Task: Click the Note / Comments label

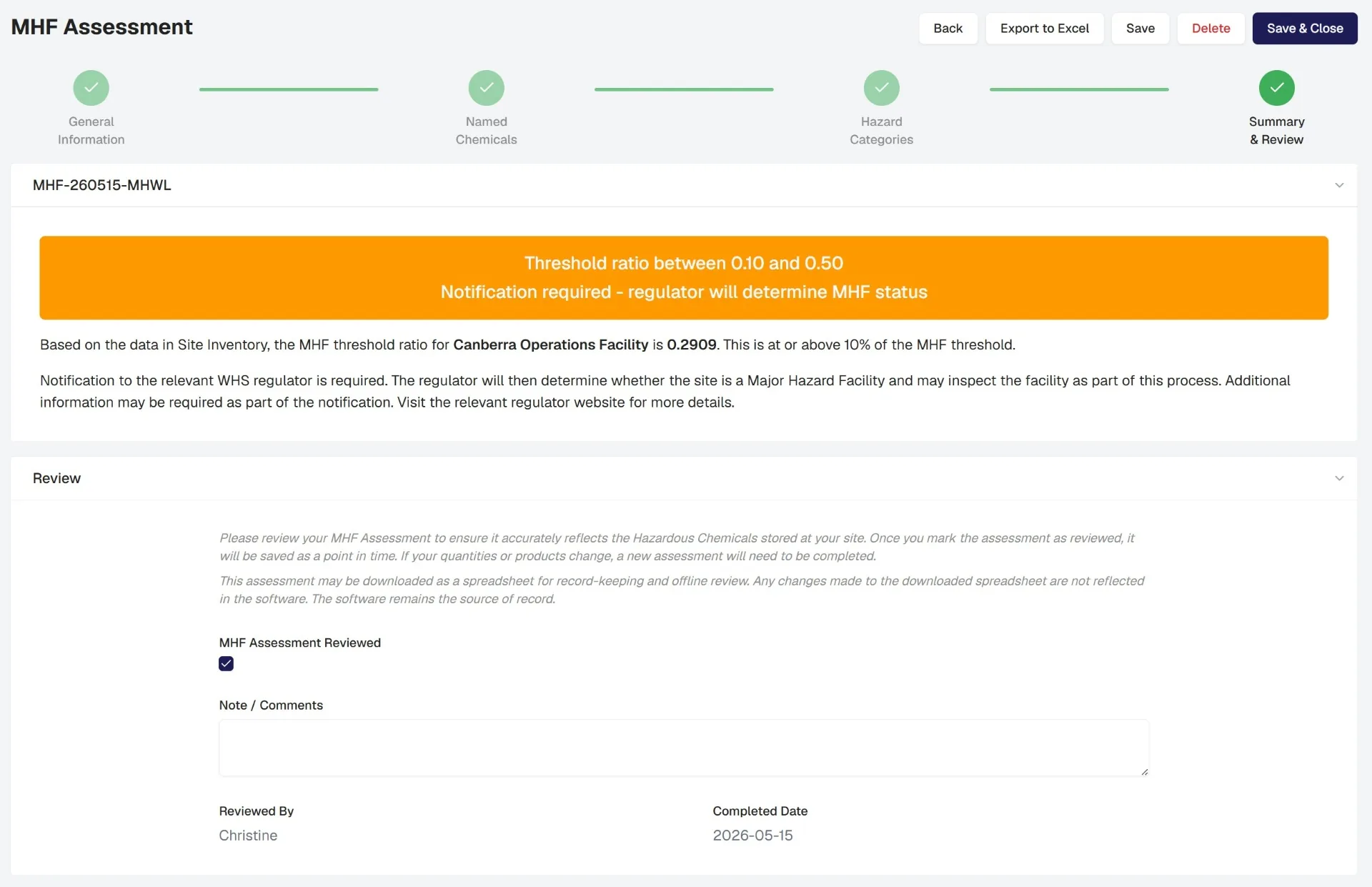Action: [x=271, y=705]
